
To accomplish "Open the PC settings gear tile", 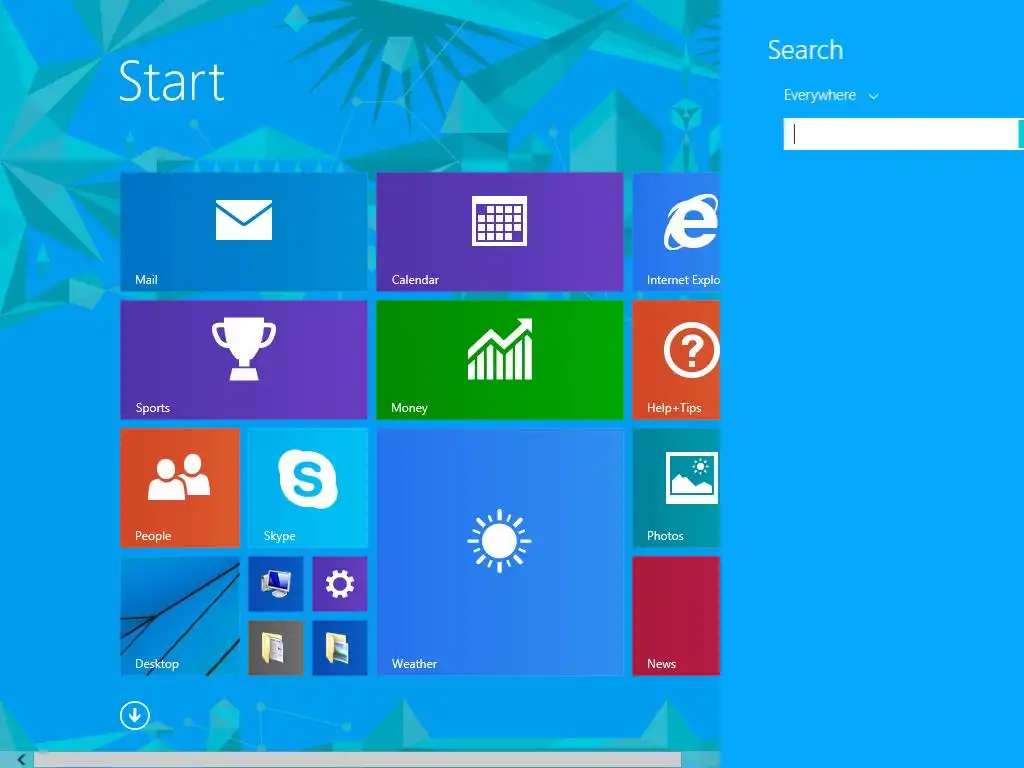I will click(x=340, y=584).
